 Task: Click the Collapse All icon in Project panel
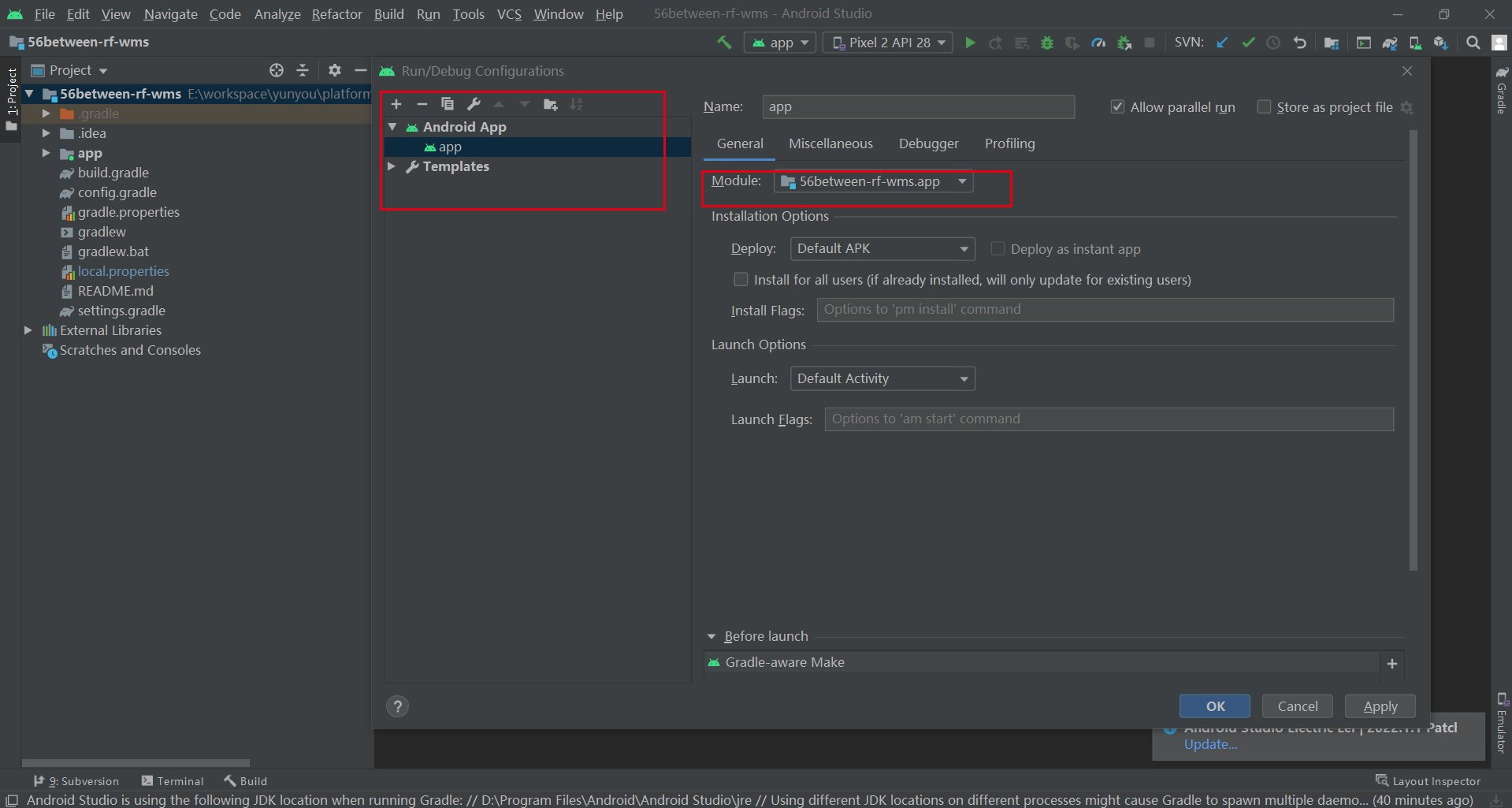coord(303,70)
